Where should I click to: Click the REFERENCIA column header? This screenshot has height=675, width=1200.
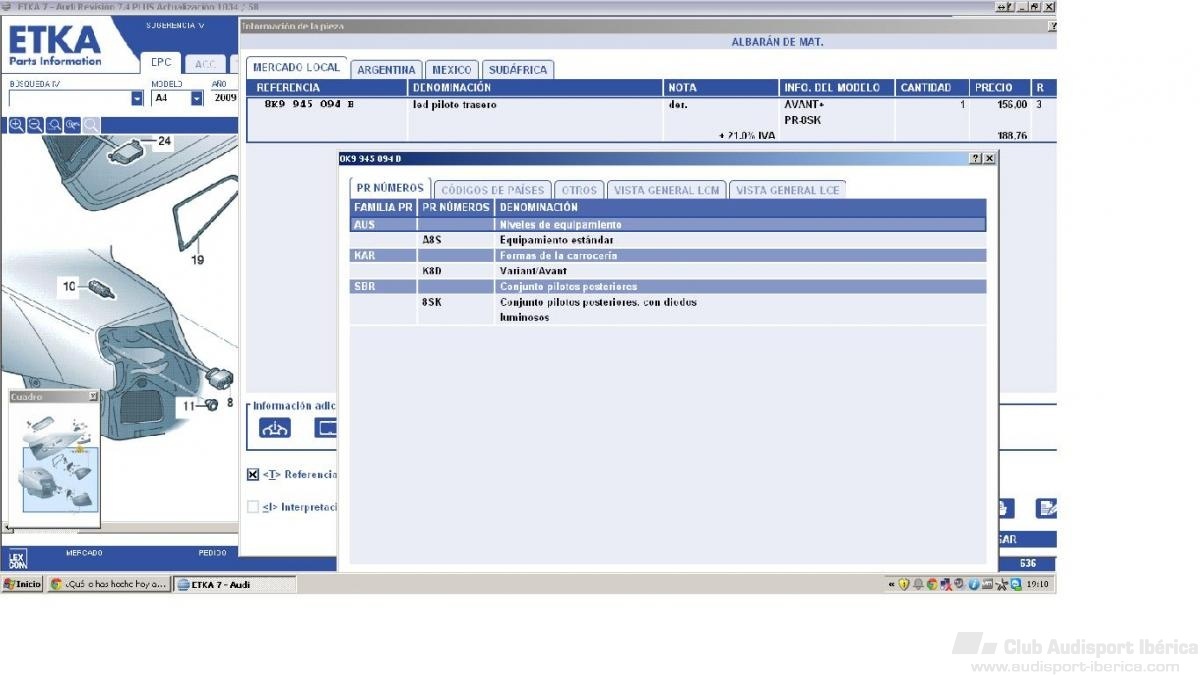pyautogui.click(x=328, y=88)
